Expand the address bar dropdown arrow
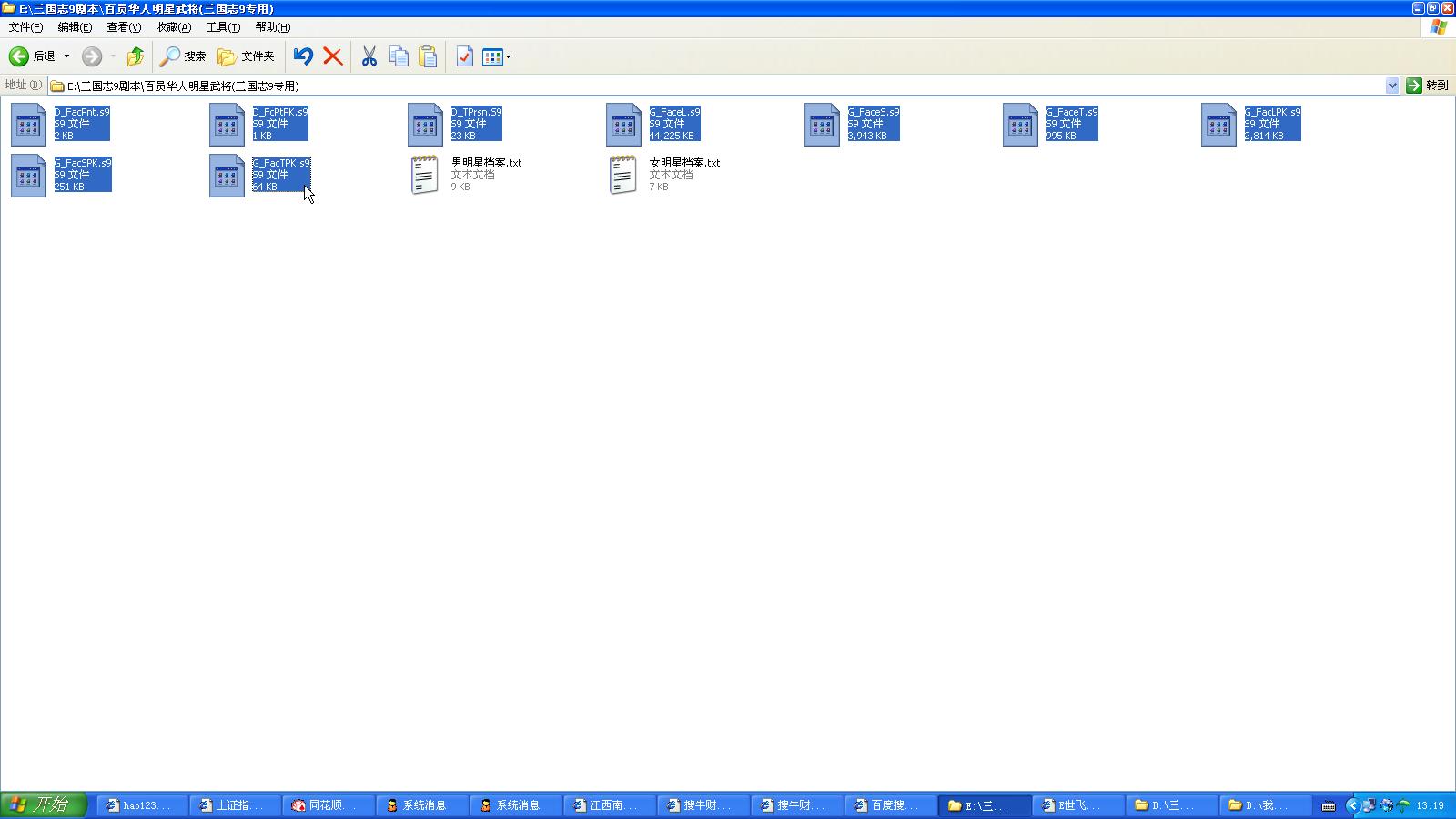This screenshot has height=819, width=1456. 1392,86
